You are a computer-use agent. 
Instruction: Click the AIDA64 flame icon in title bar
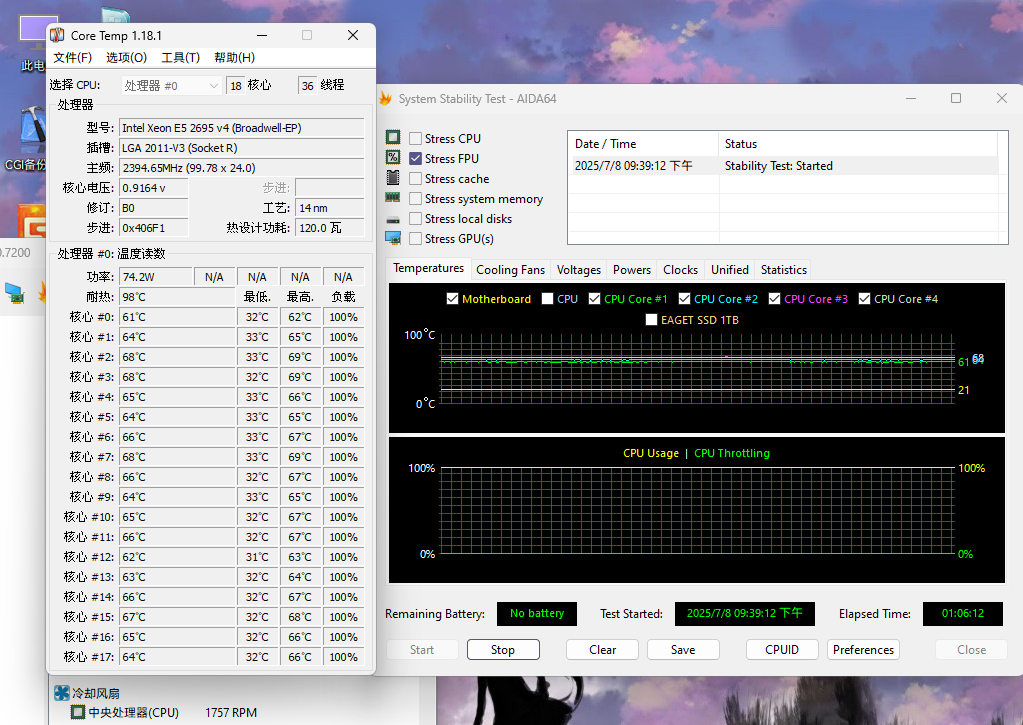pos(385,98)
